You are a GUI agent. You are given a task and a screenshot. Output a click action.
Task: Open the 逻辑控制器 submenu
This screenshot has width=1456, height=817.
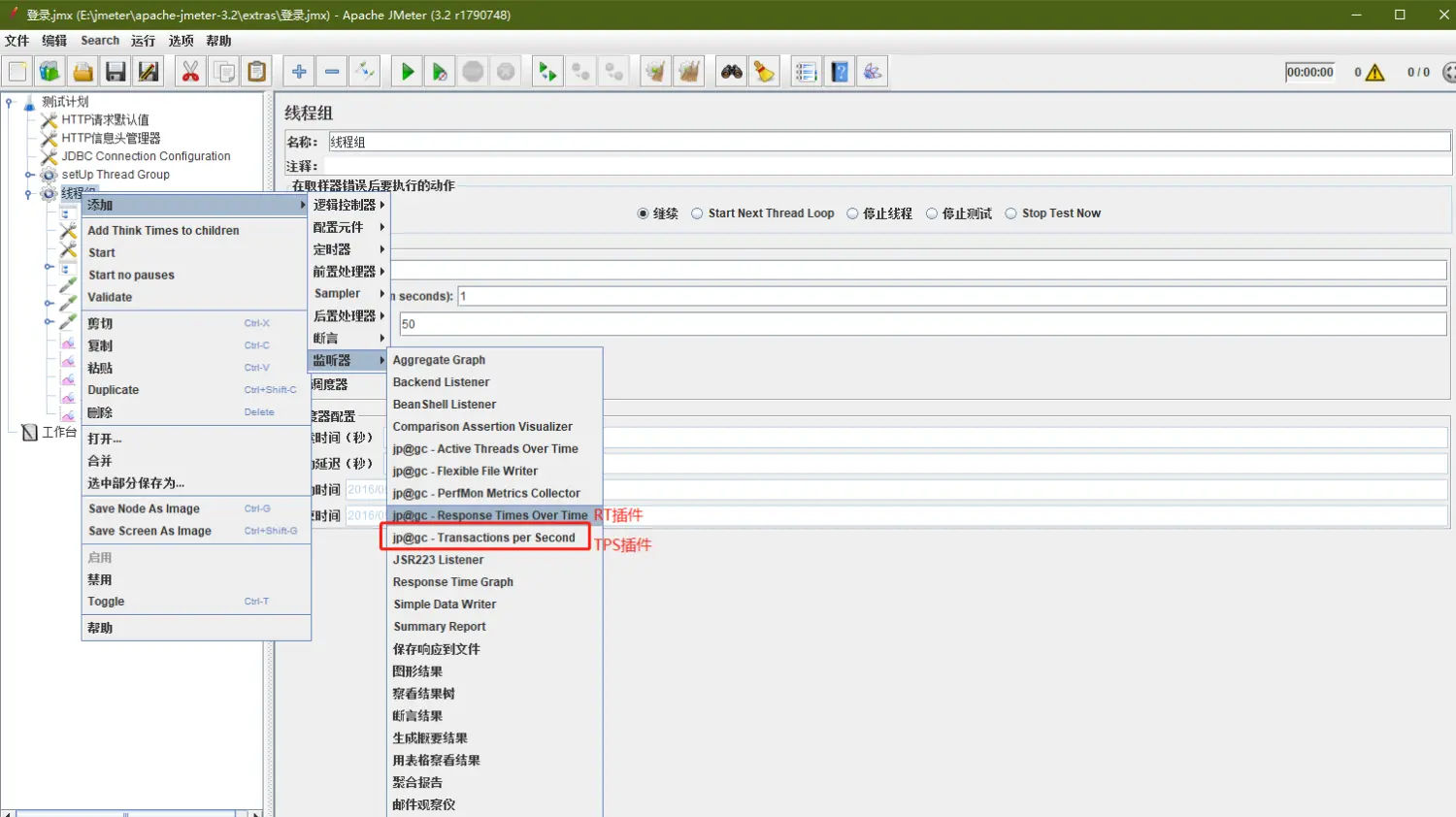click(348, 205)
